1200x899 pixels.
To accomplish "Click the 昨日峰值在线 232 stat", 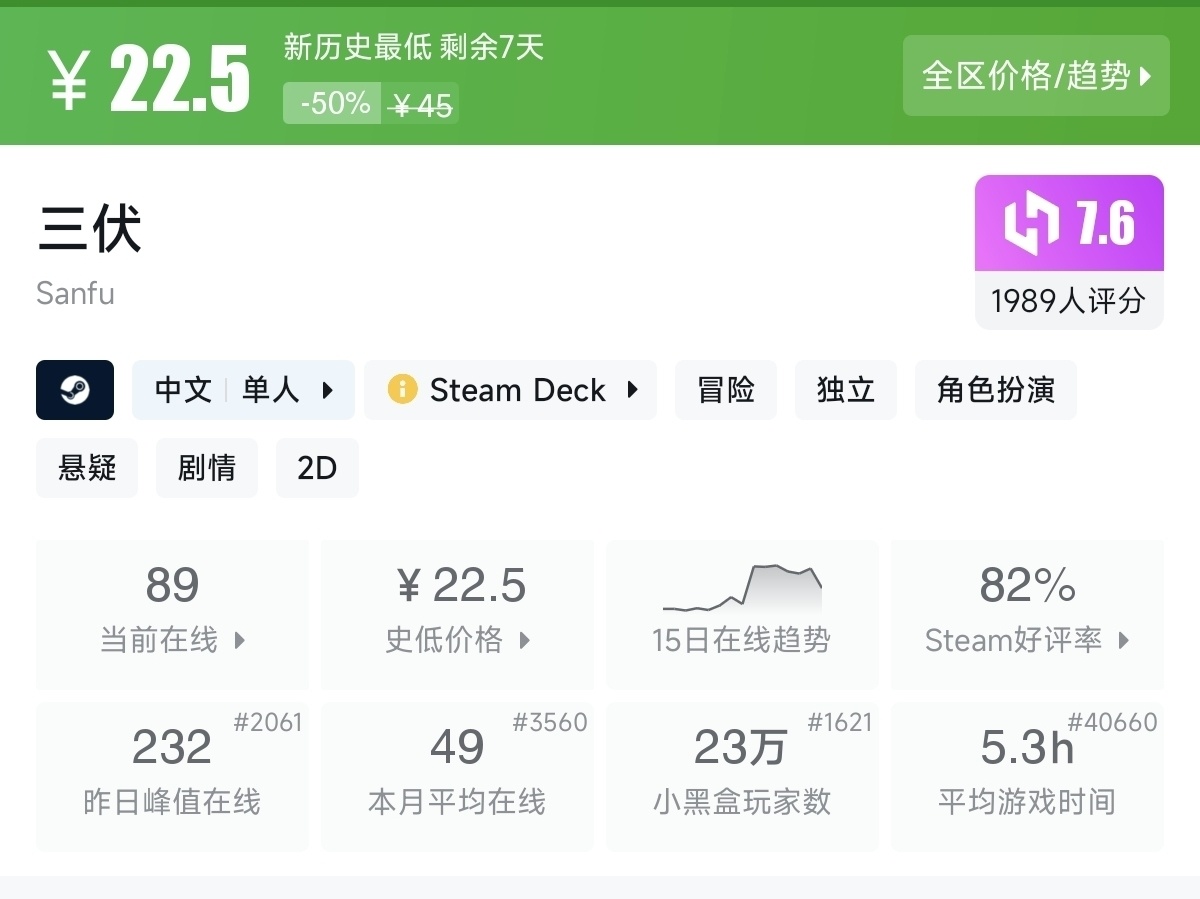I will pos(172,776).
